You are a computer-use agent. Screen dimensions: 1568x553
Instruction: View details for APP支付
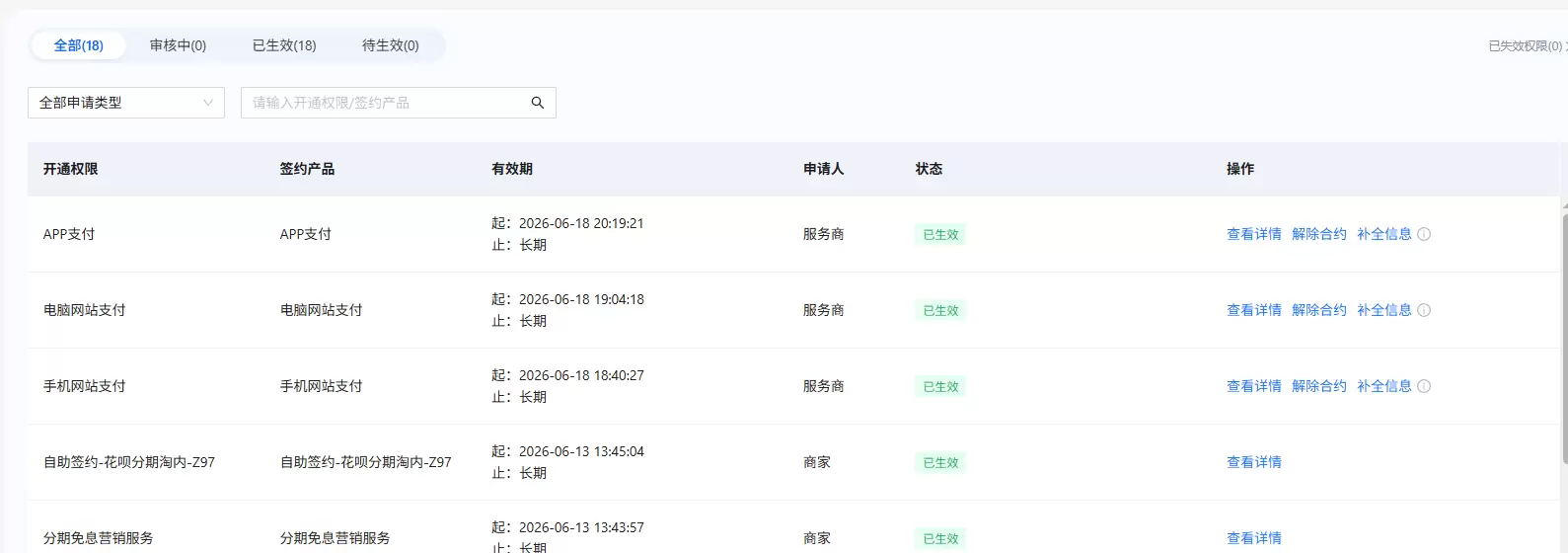[1254, 234]
